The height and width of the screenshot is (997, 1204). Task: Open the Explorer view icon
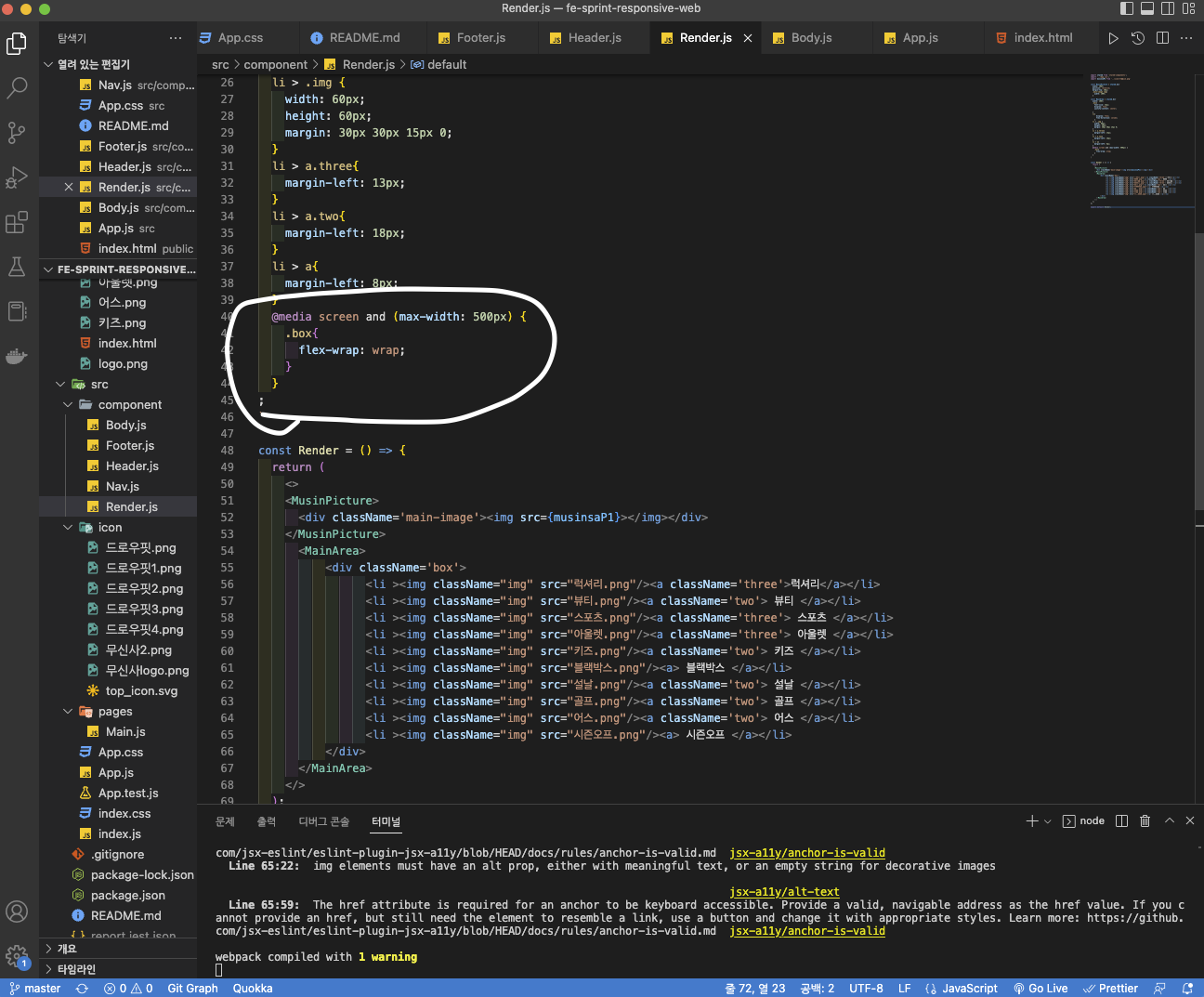17,43
